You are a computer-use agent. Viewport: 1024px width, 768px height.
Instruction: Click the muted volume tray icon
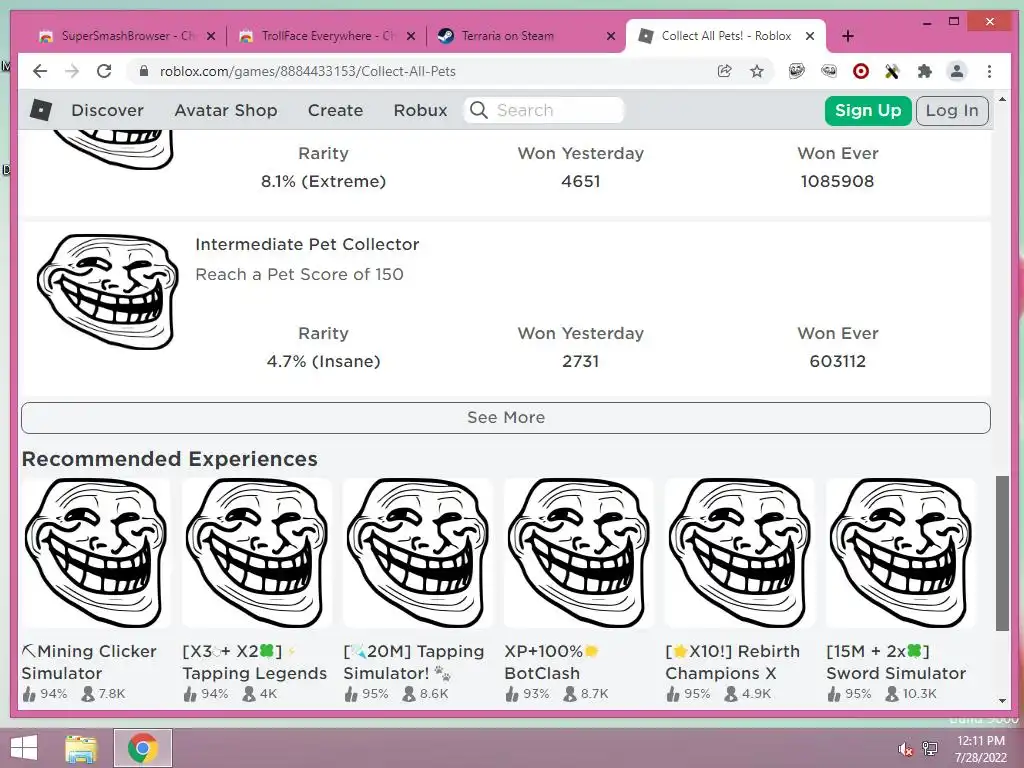[905, 748]
